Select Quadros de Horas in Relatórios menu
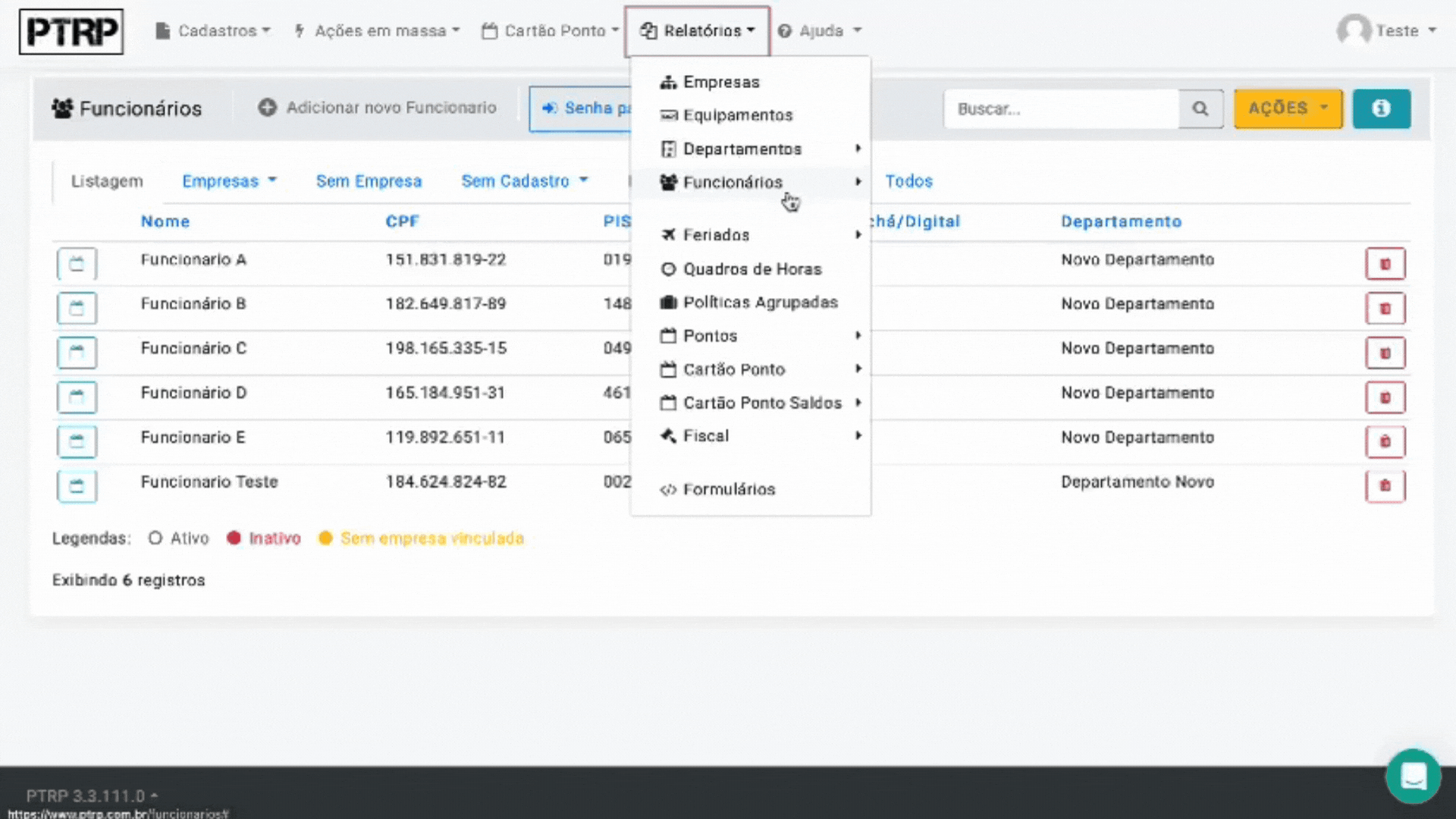Viewport: 1456px width, 819px height. 752,269
